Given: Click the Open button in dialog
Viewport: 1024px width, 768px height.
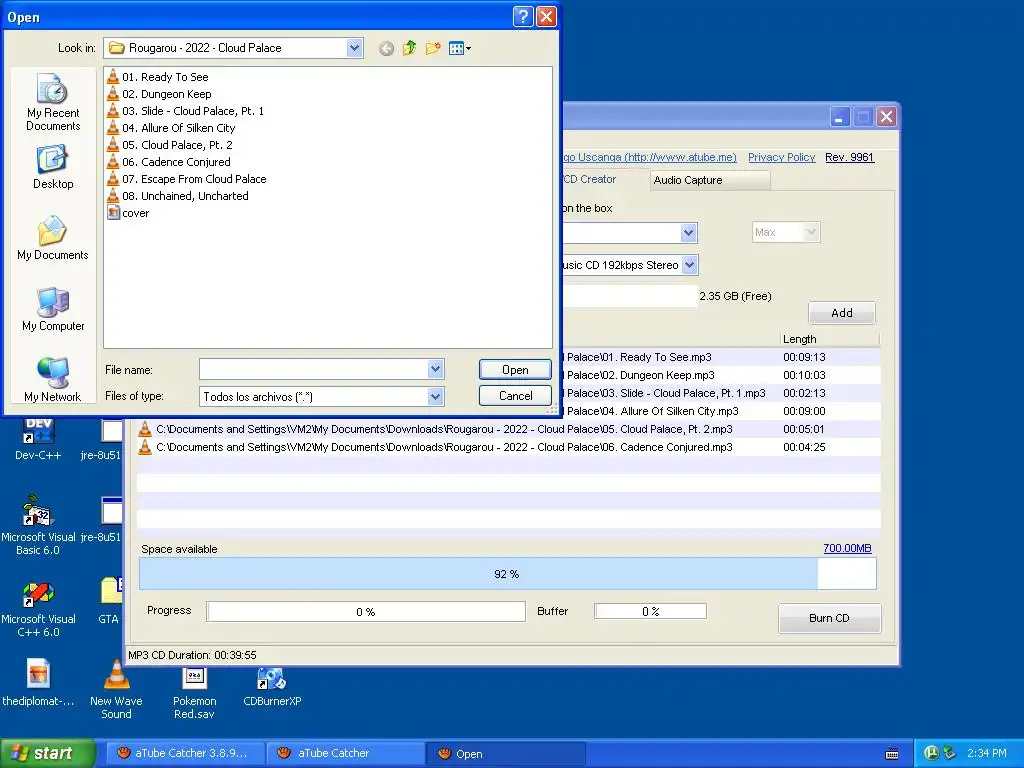Looking at the screenshot, I should [x=515, y=370].
